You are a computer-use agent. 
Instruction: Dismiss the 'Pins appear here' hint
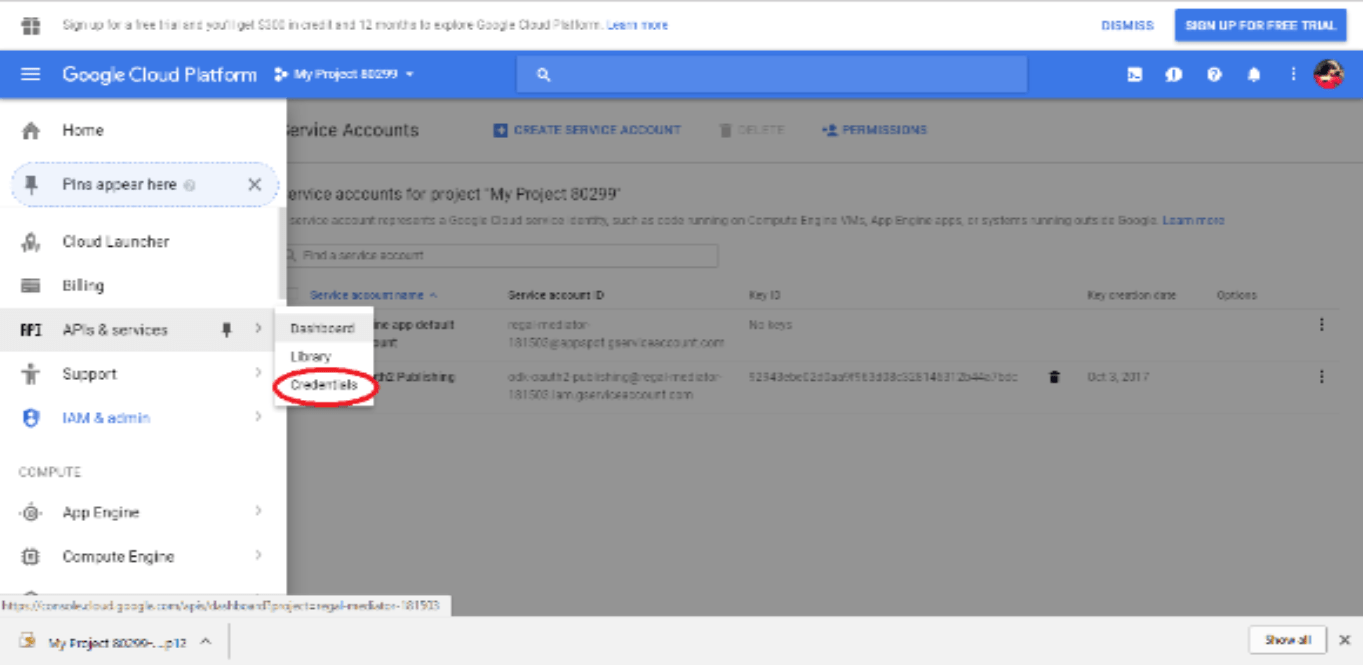click(x=254, y=185)
